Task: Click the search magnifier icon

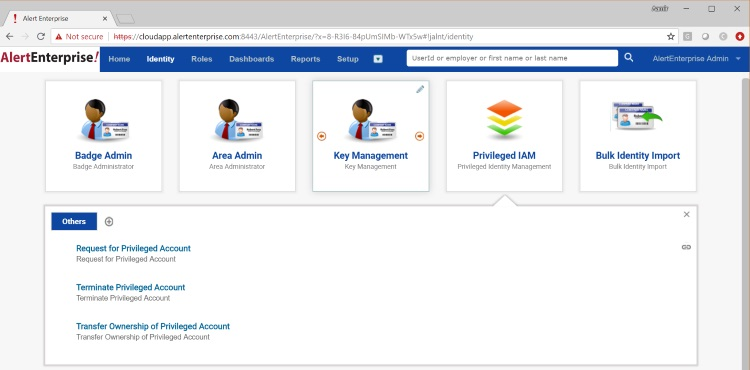Action: (629, 58)
